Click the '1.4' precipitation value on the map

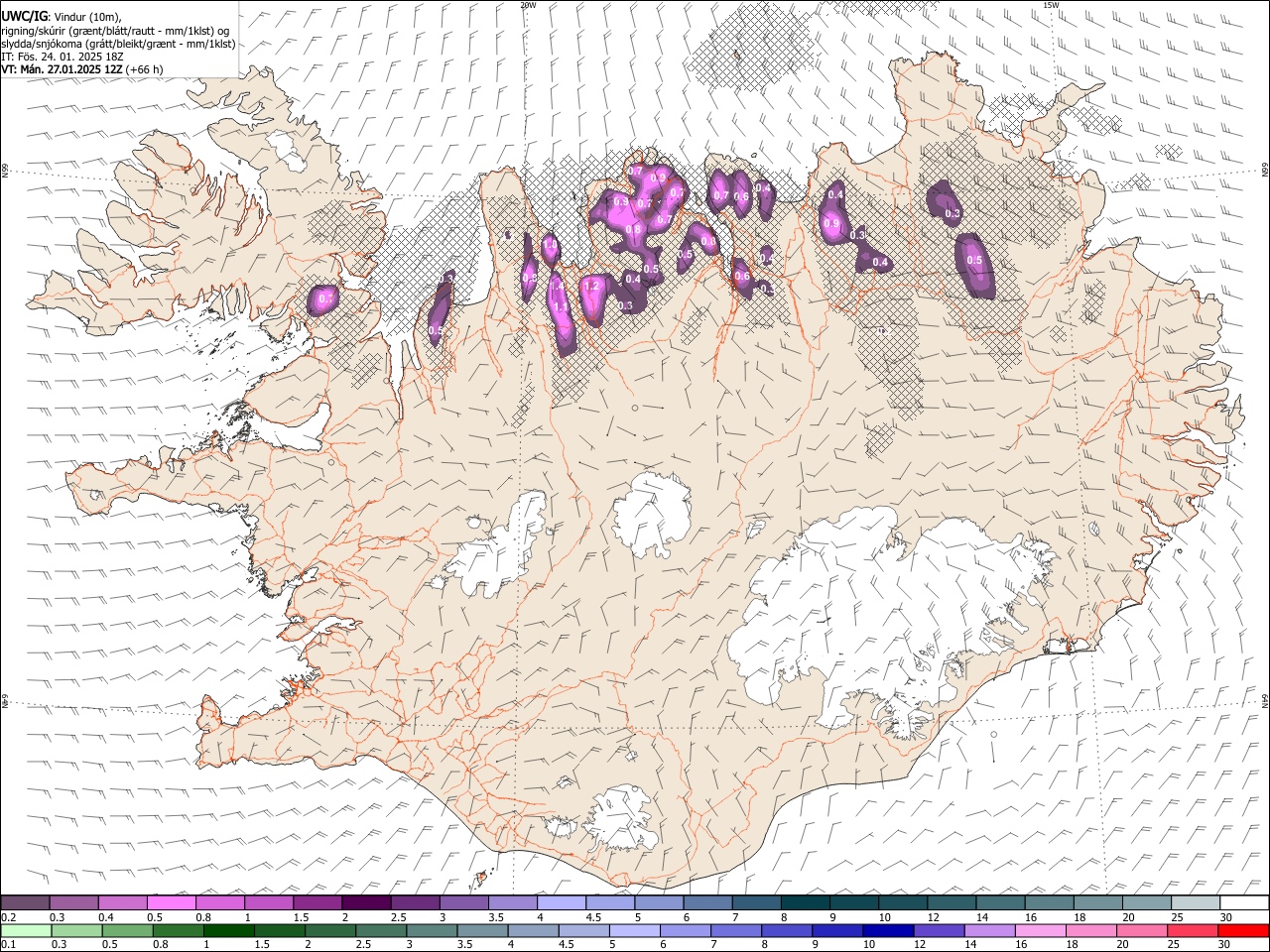point(558,286)
